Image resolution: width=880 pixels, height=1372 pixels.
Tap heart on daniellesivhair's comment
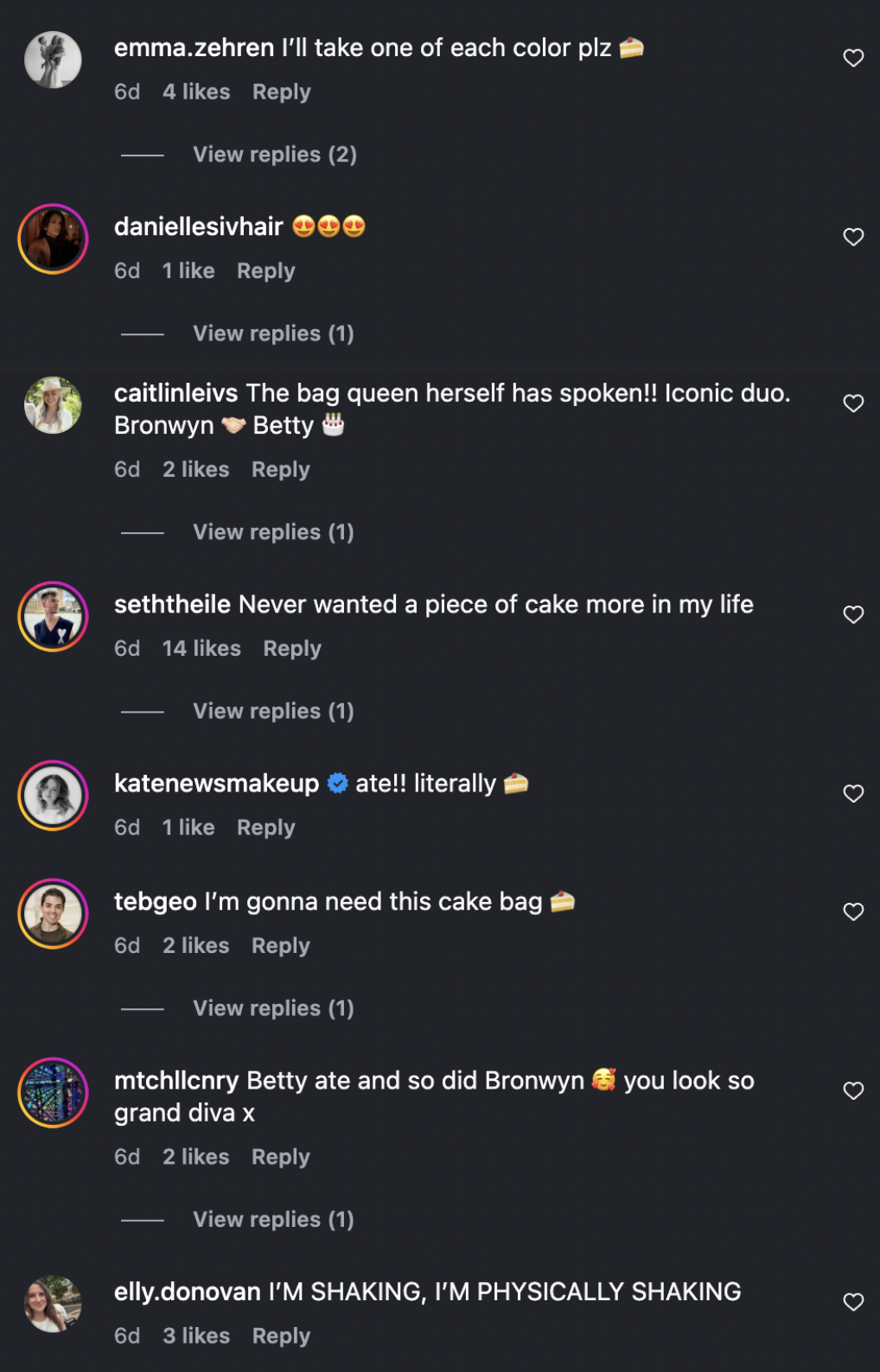tap(853, 237)
